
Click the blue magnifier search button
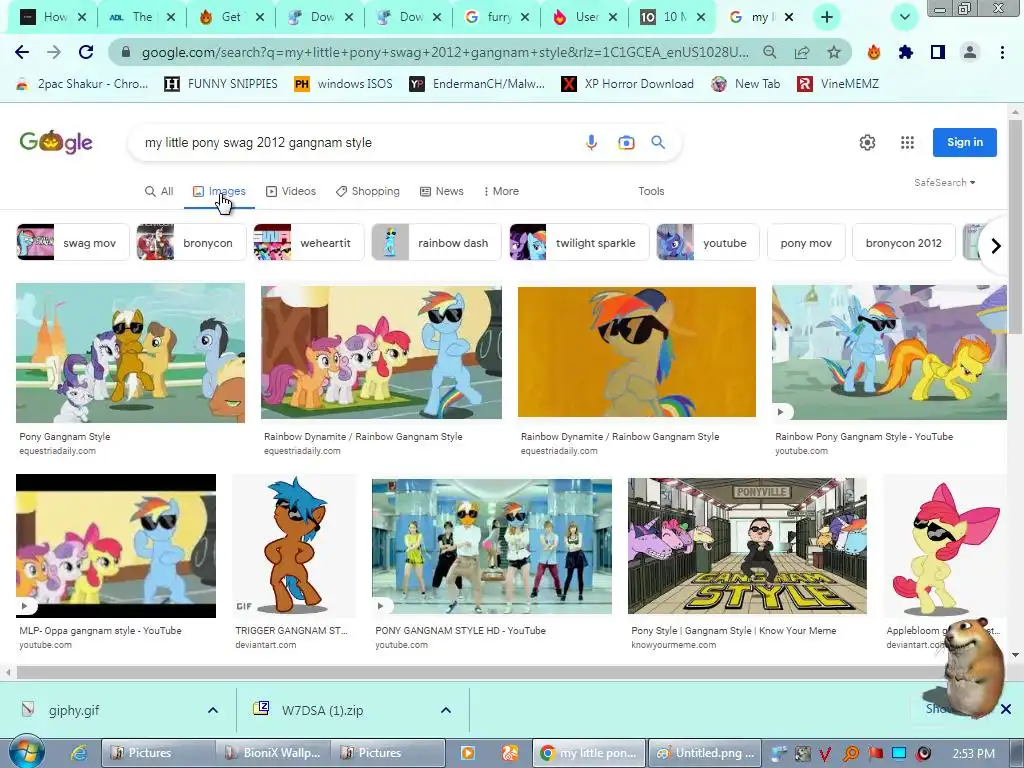pyautogui.click(x=658, y=142)
